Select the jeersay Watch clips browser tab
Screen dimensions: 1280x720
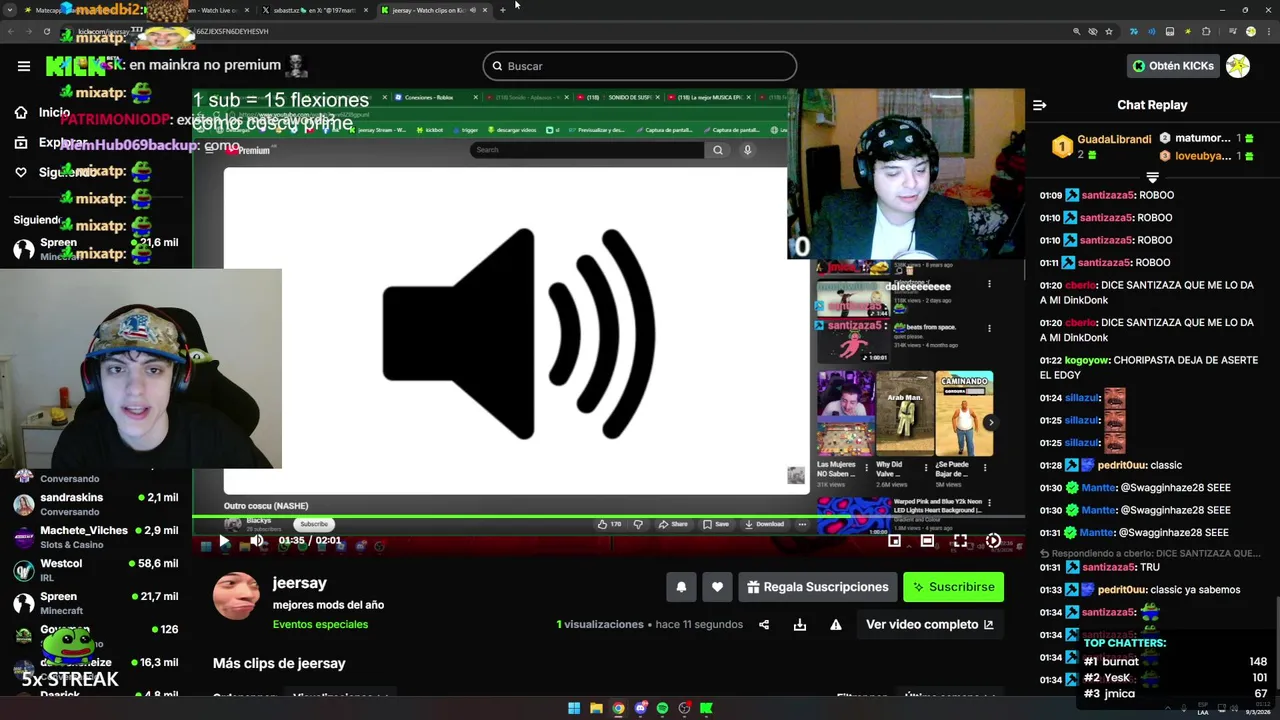click(433, 10)
